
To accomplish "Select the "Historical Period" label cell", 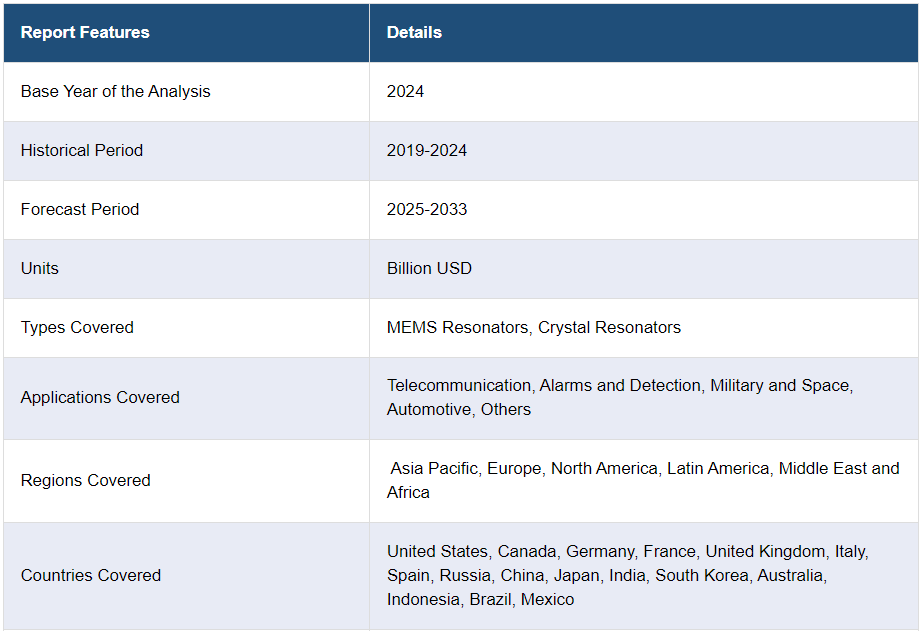I will click(82, 151).
